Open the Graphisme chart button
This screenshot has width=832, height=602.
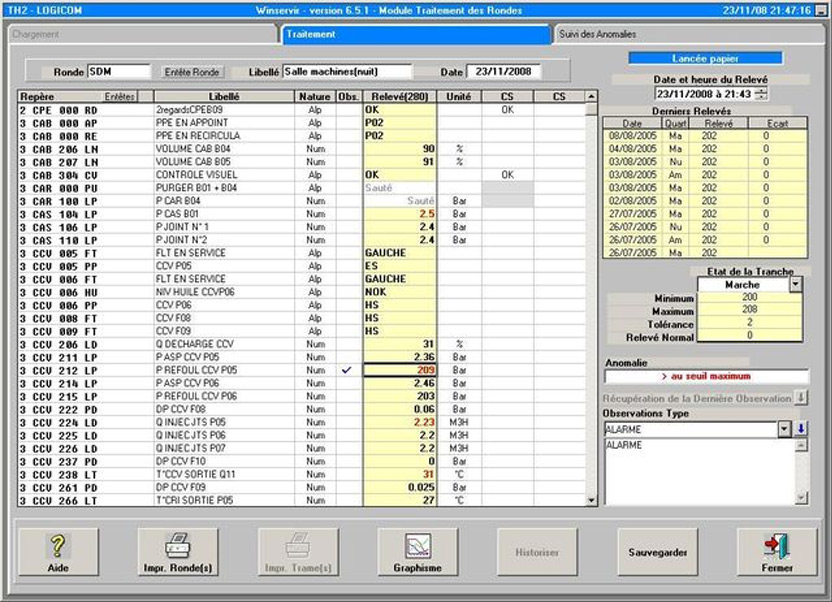click(x=418, y=552)
